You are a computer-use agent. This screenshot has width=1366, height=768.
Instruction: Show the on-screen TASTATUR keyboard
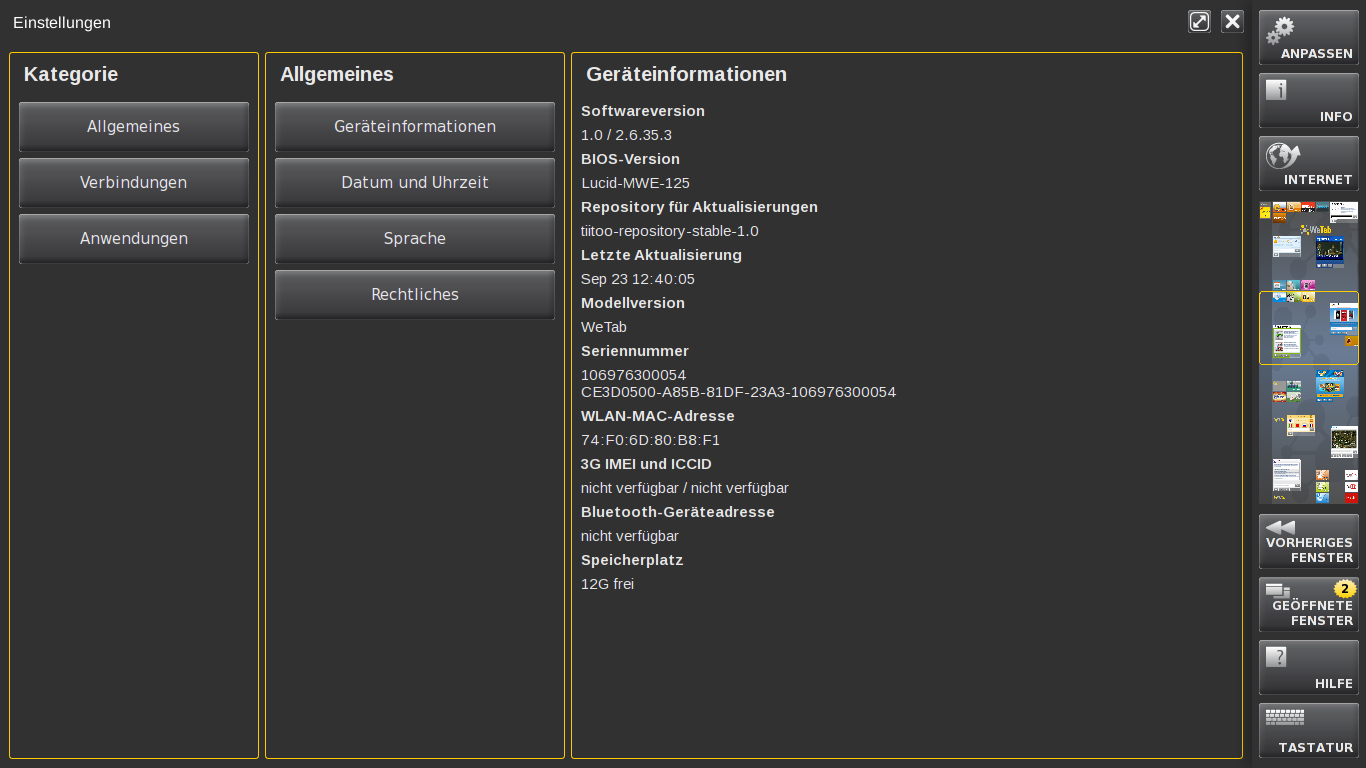pyautogui.click(x=1308, y=730)
